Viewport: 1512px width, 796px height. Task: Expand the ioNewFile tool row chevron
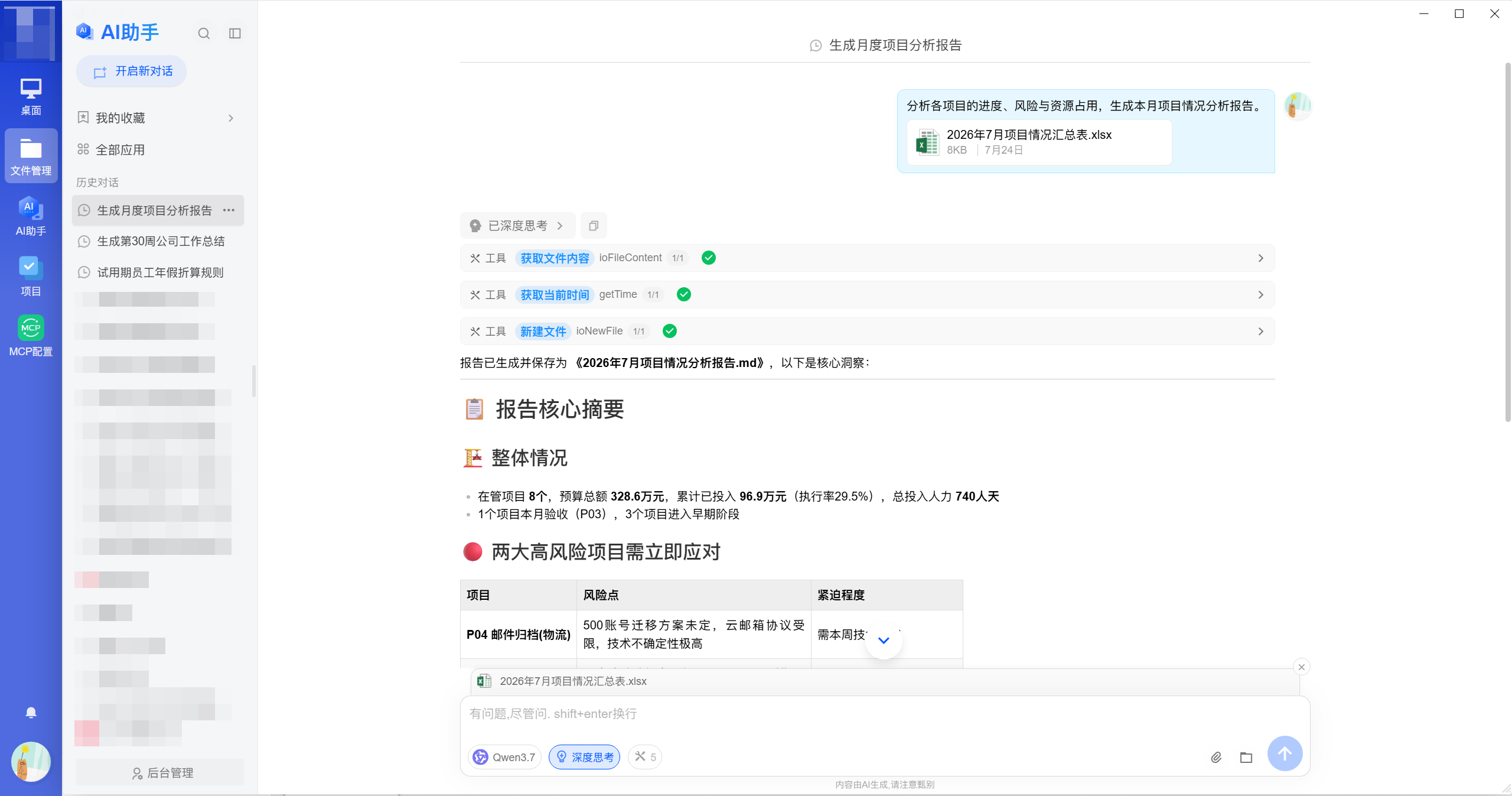[1260, 332]
